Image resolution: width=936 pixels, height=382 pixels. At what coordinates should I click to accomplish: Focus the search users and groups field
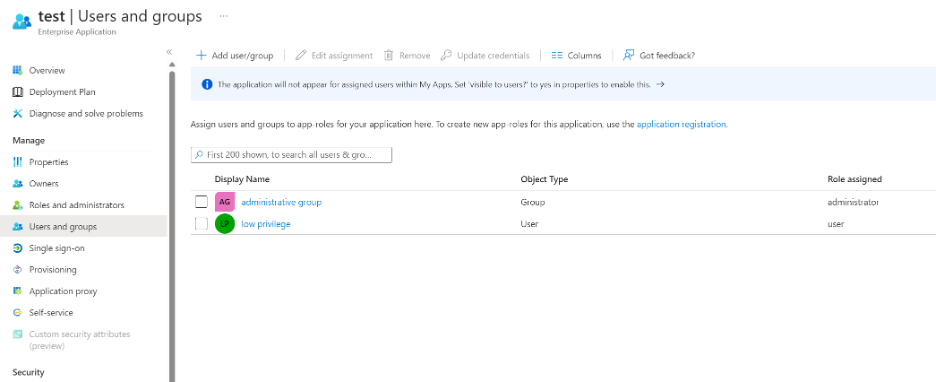pos(291,155)
